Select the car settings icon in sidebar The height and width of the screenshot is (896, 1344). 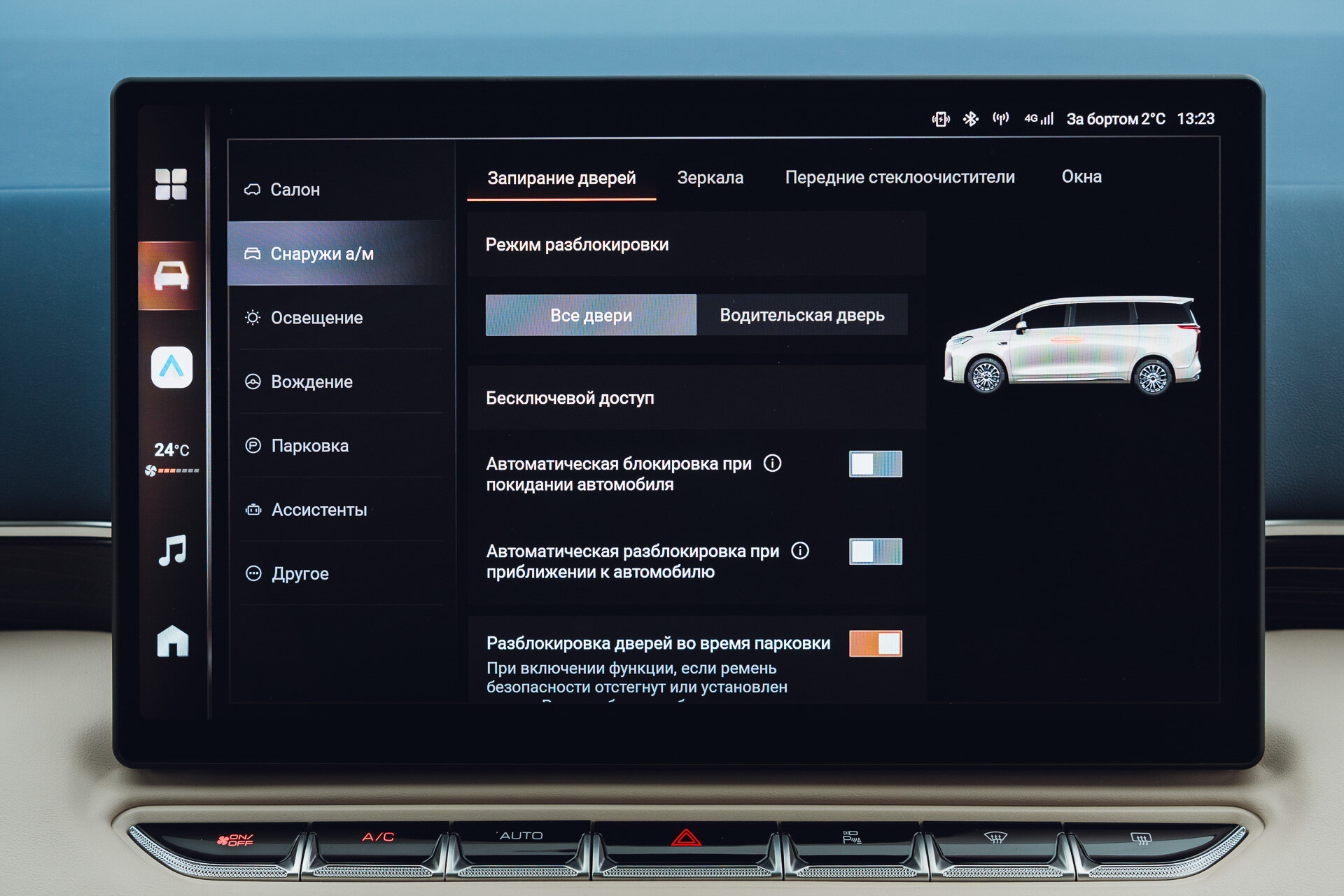click(171, 275)
